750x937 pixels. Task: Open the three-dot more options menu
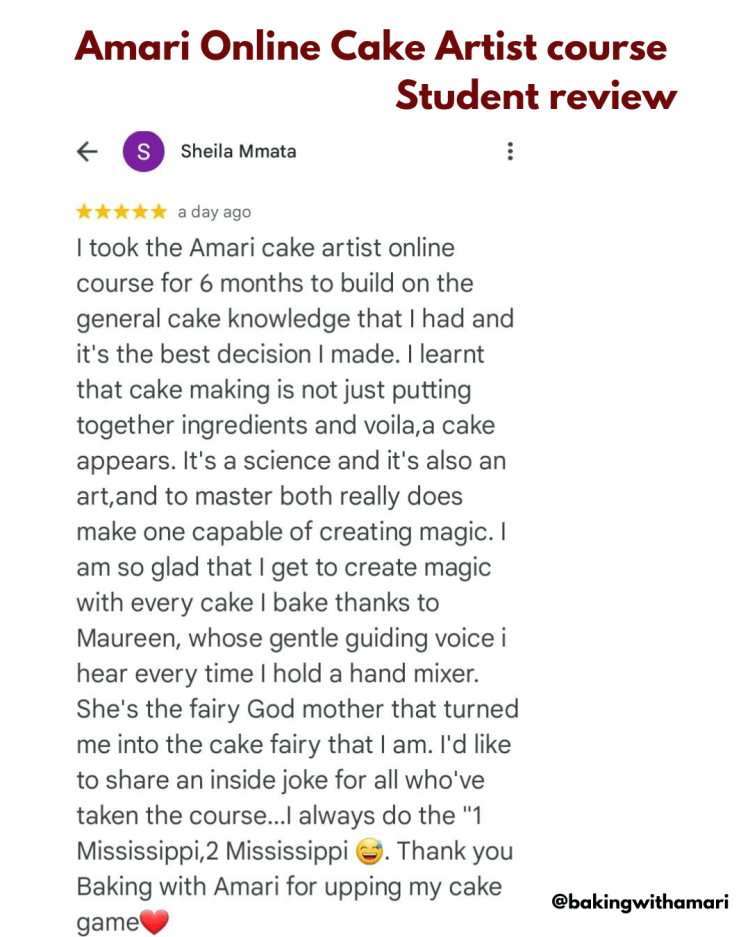click(x=510, y=151)
